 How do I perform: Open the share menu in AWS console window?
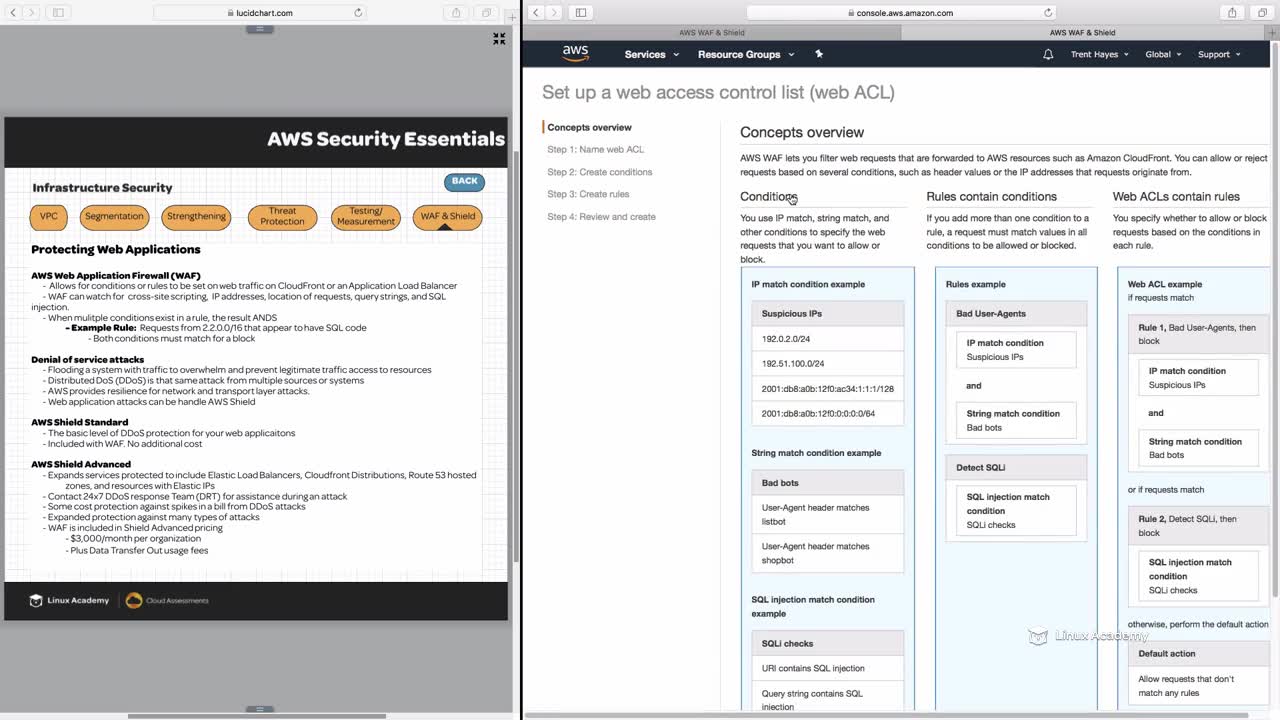point(1232,13)
